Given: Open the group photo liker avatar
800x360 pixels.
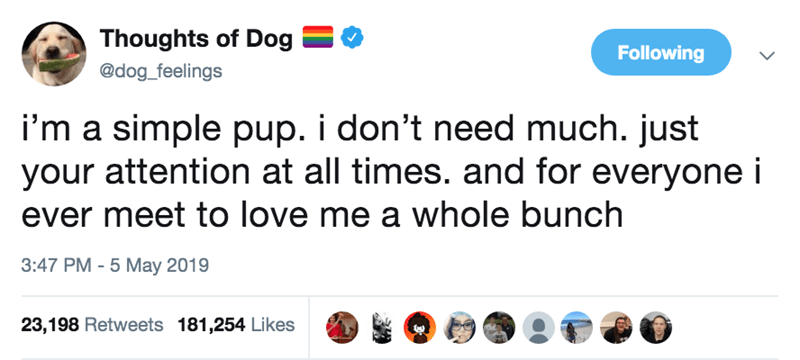Looking at the screenshot, I should (498, 327).
